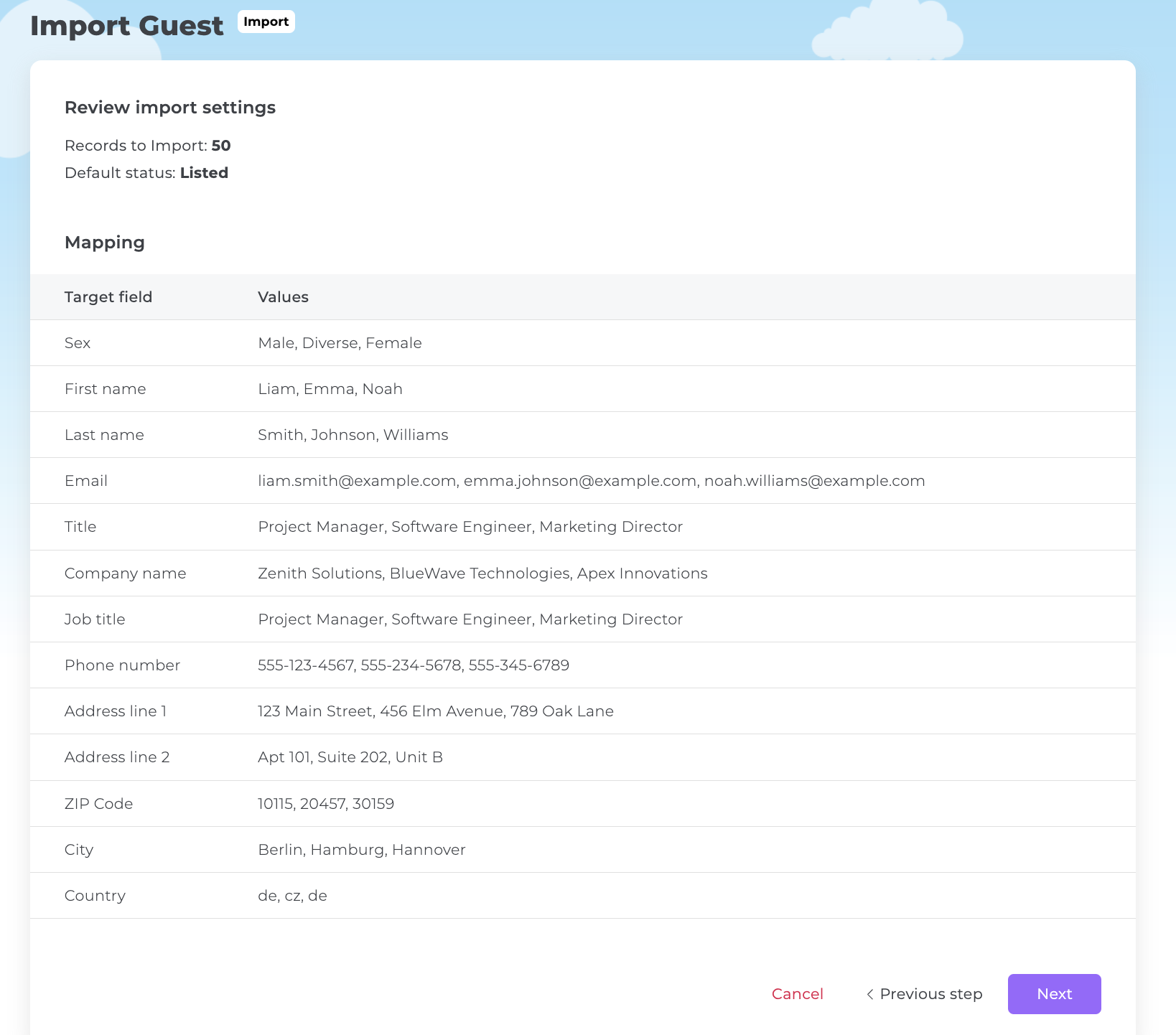Viewport: 1176px width, 1035px height.
Task: Click the Records to Import value 50
Action: (x=221, y=146)
